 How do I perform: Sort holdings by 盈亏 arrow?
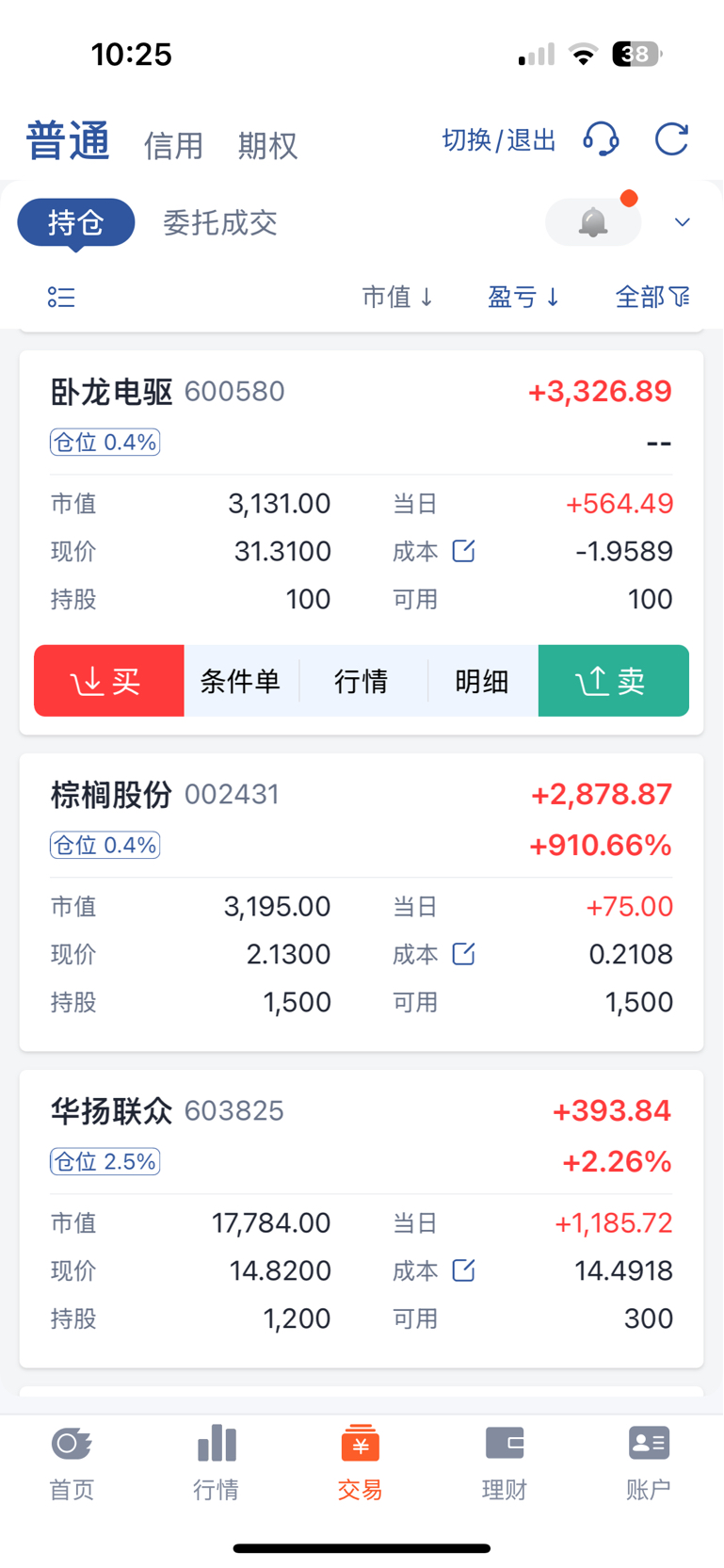[x=523, y=298]
